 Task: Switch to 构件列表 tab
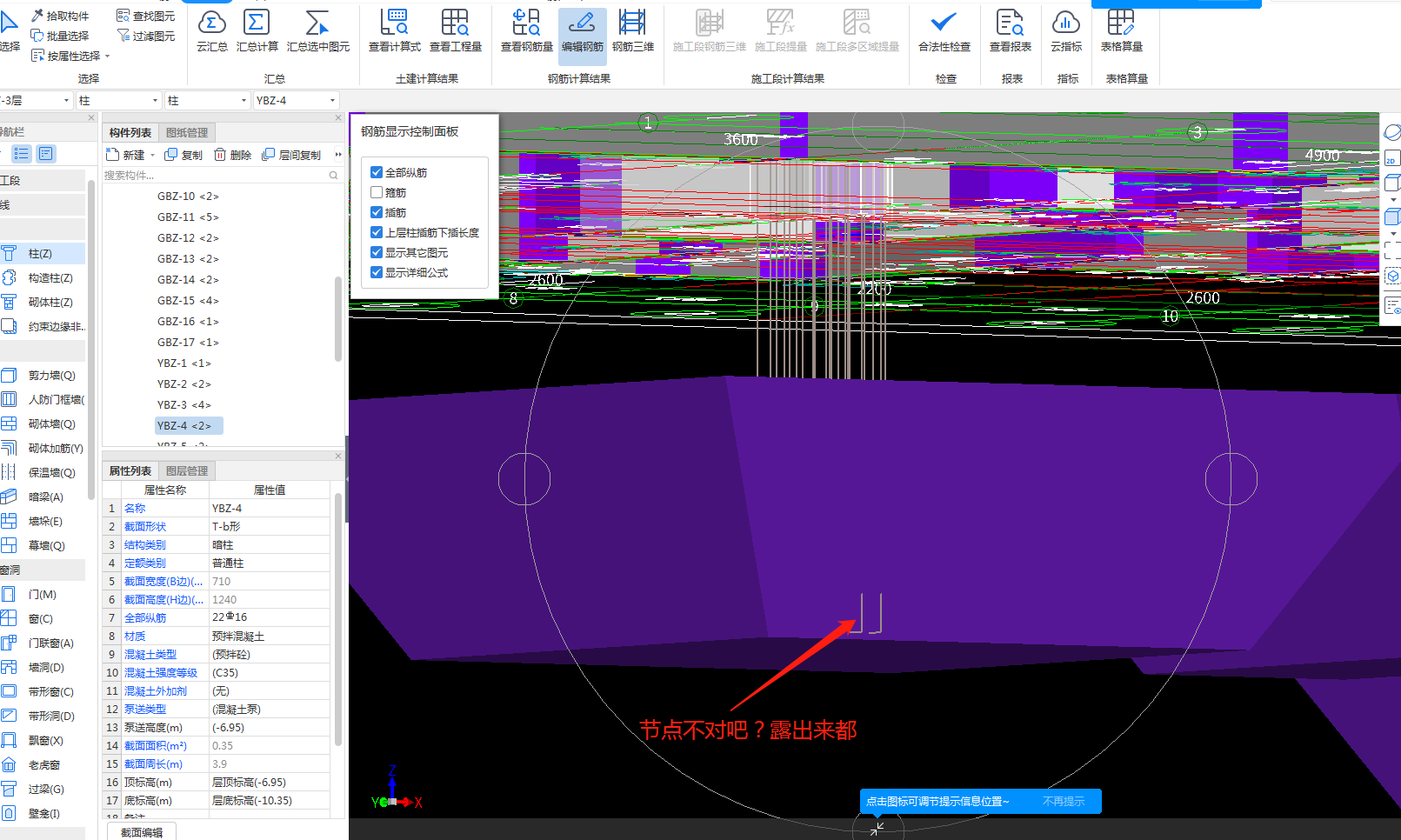pos(130,132)
